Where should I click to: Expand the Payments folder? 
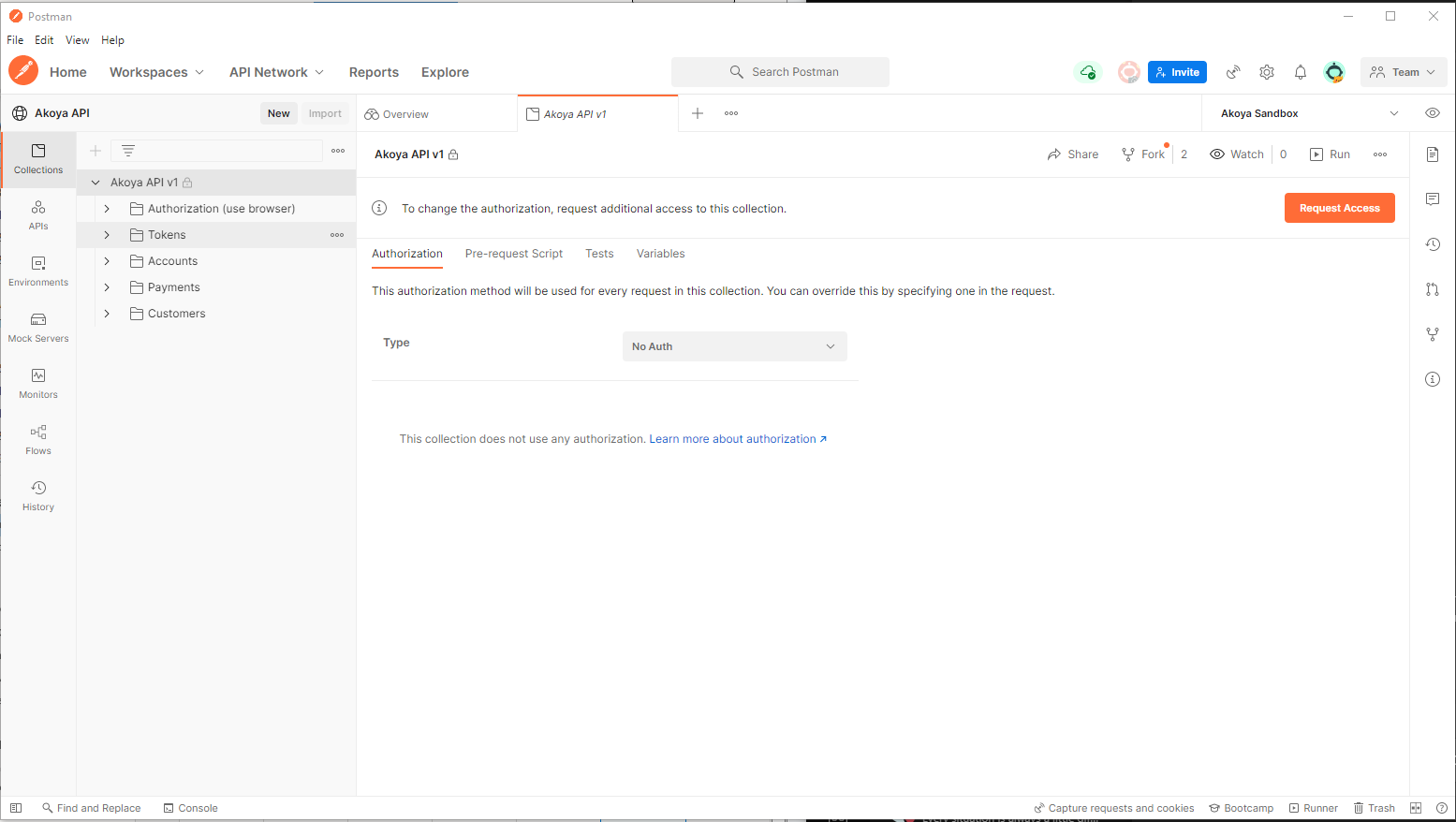pos(107,287)
